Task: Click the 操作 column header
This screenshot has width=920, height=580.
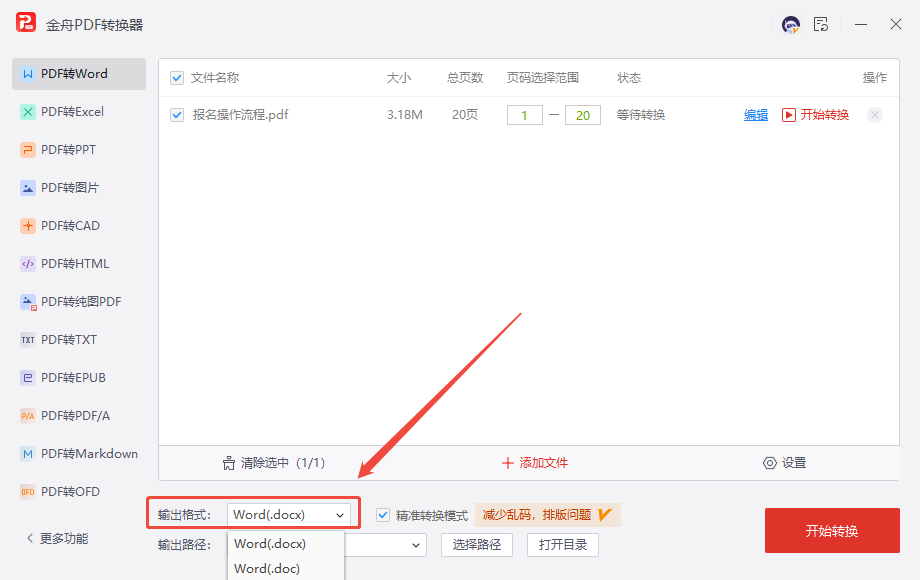Action: coord(875,78)
